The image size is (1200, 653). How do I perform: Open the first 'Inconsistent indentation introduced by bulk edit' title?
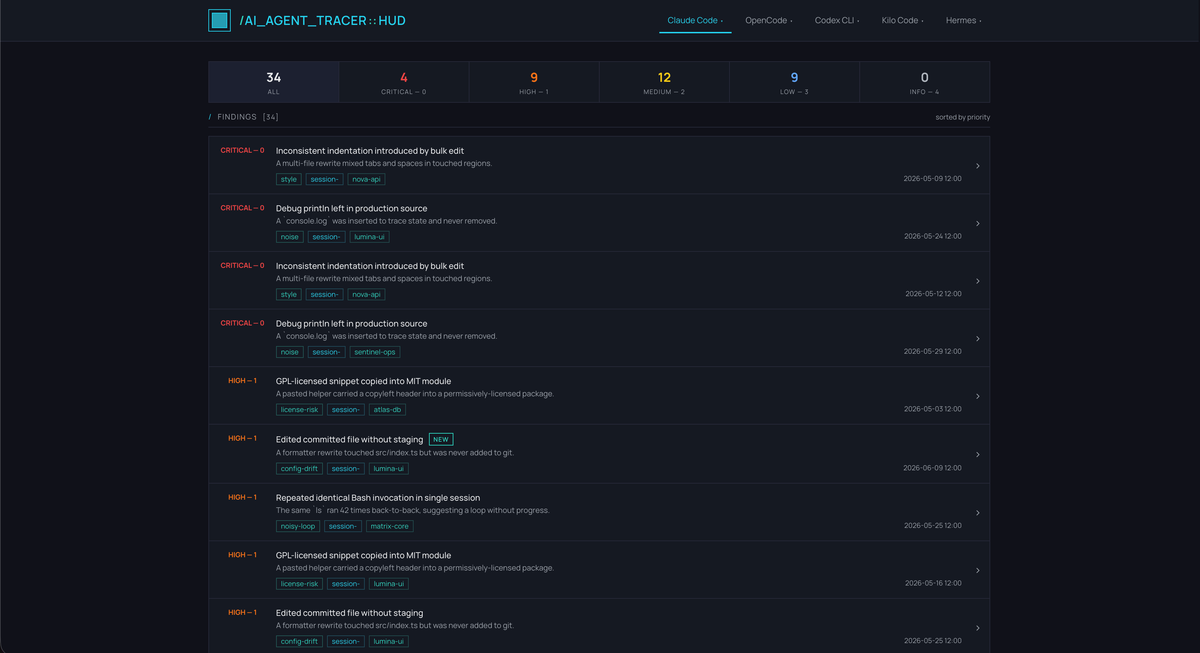tap(370, 151)
